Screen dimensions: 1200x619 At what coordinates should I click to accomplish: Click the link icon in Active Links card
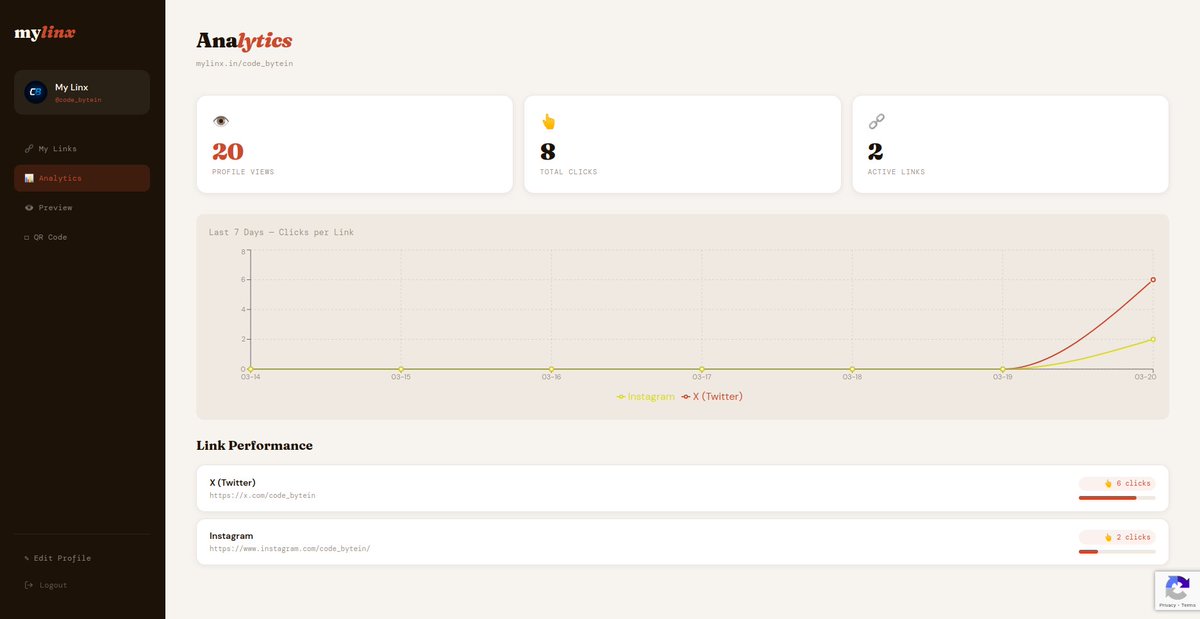[876, 121]
